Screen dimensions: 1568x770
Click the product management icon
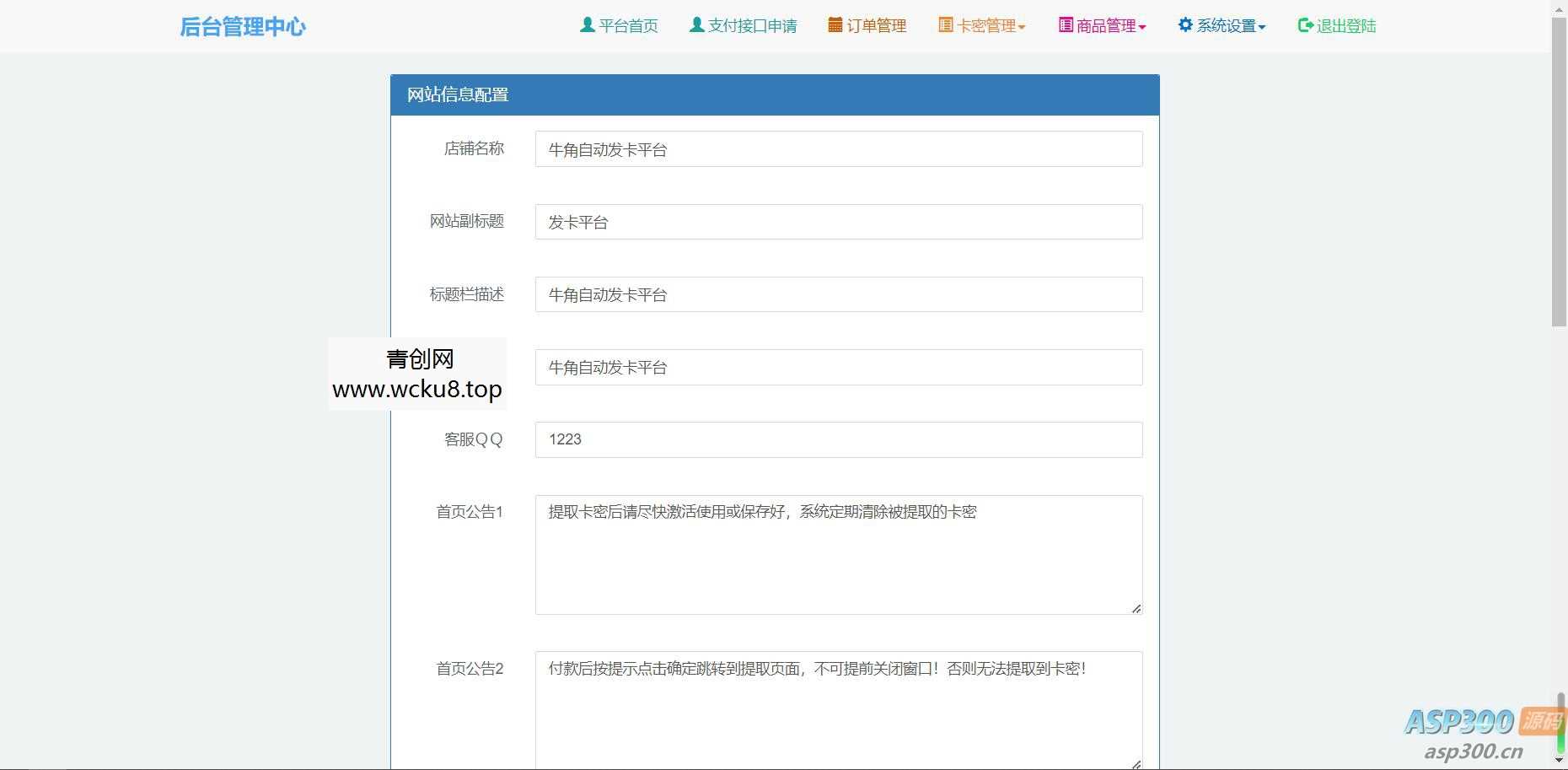coord(1064,24)
